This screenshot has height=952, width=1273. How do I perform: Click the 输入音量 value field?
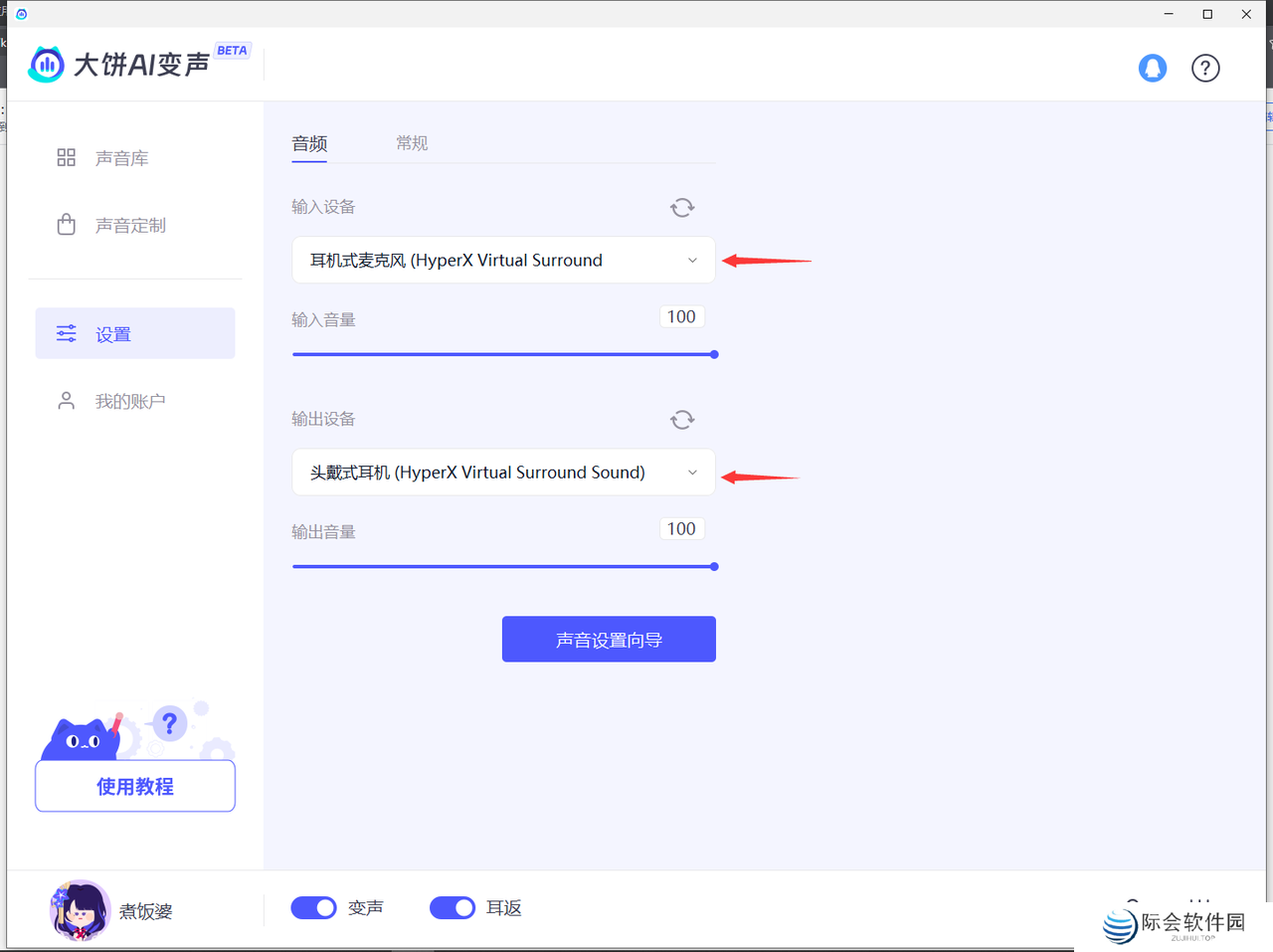[681, 316]
